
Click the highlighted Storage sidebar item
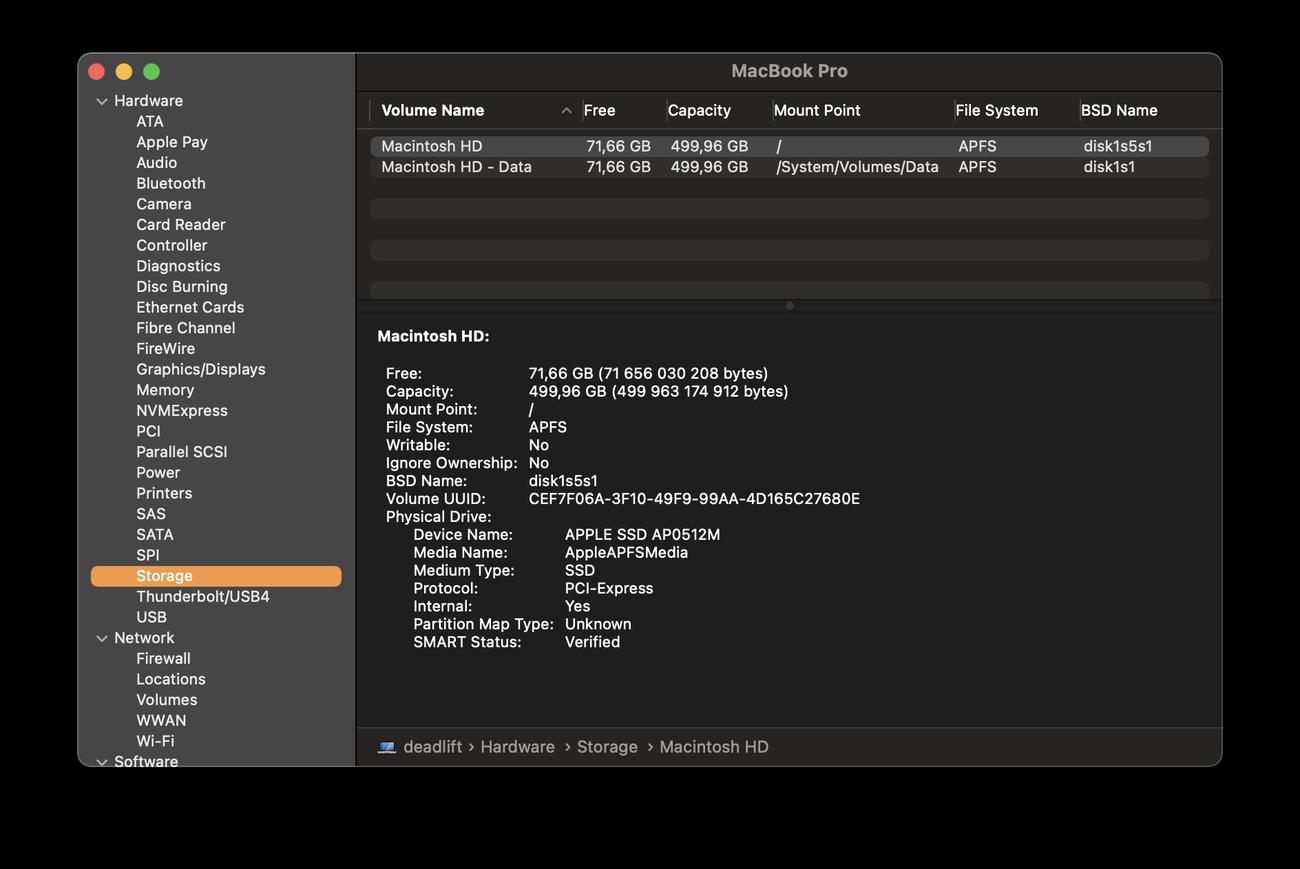[x=216, y=576]
